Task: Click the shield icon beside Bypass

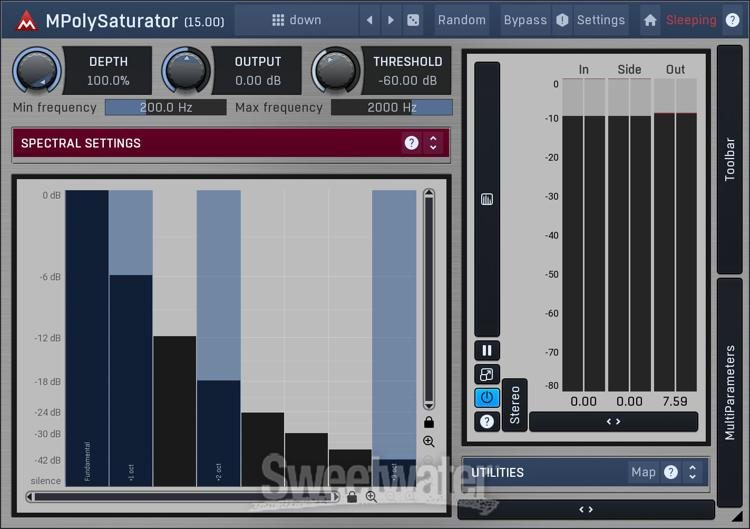Action: point(562,20)
